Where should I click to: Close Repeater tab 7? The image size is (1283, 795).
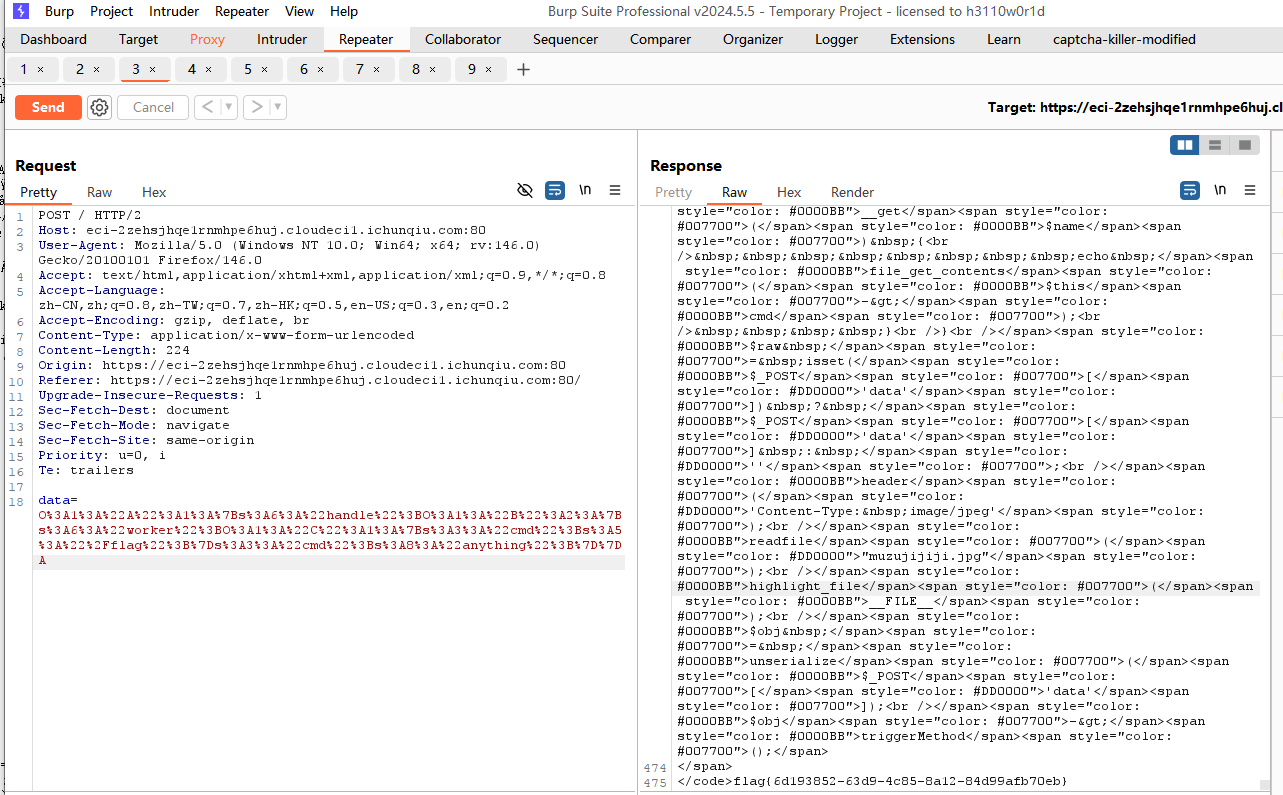click(x=376, y=70)
